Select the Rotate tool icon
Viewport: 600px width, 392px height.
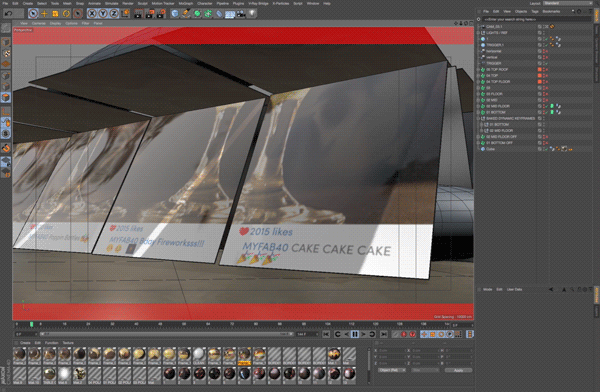(x=66, y=14)
